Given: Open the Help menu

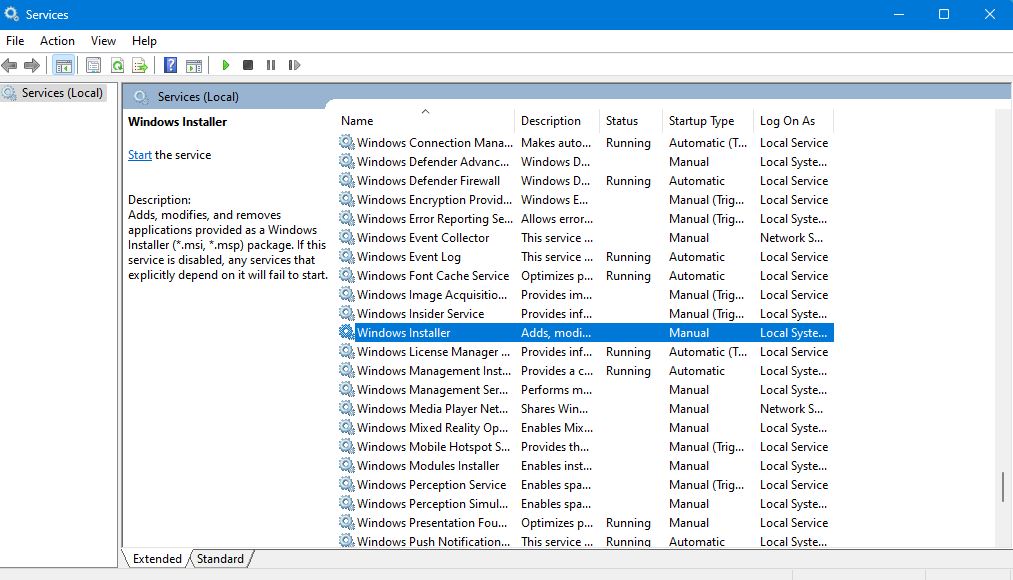Looking at the screenshot, I should point(144,41).
